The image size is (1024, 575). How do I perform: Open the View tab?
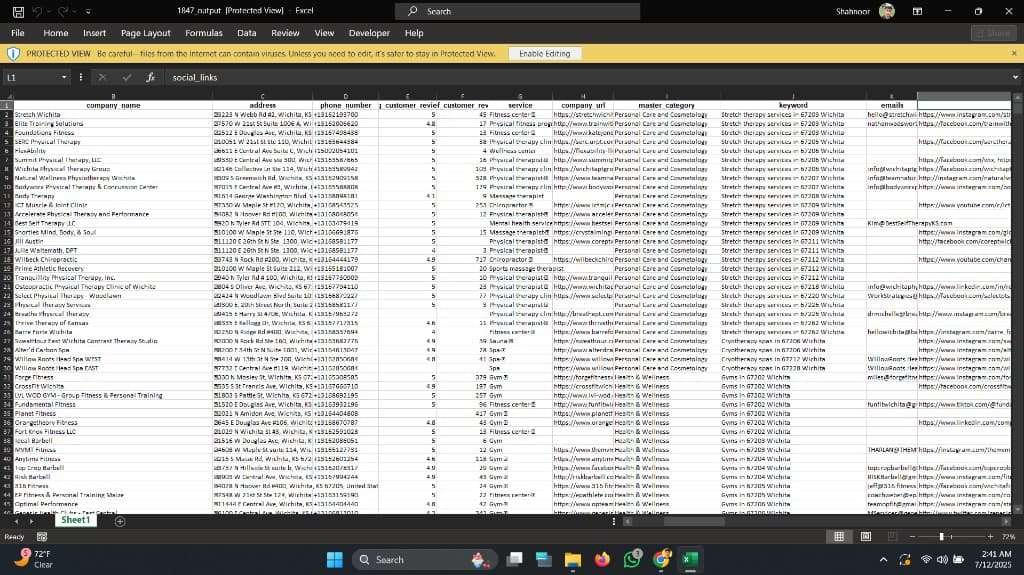coord(324,33)
